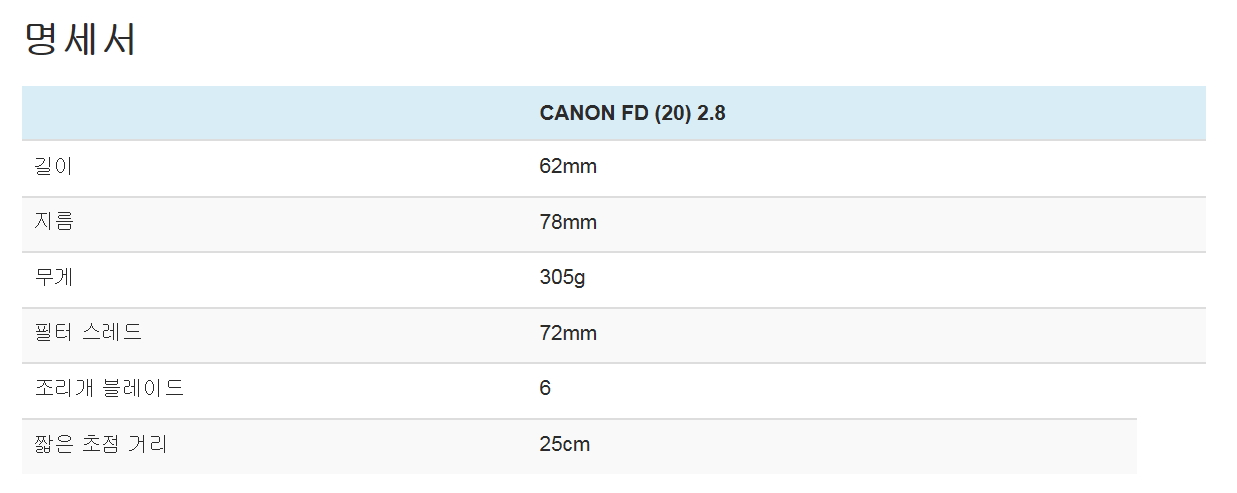The width and height of the screenshot is (1237, 493).
Task: Click the 짧은 초점 거리 row label
Action: [x=101, y=444]
